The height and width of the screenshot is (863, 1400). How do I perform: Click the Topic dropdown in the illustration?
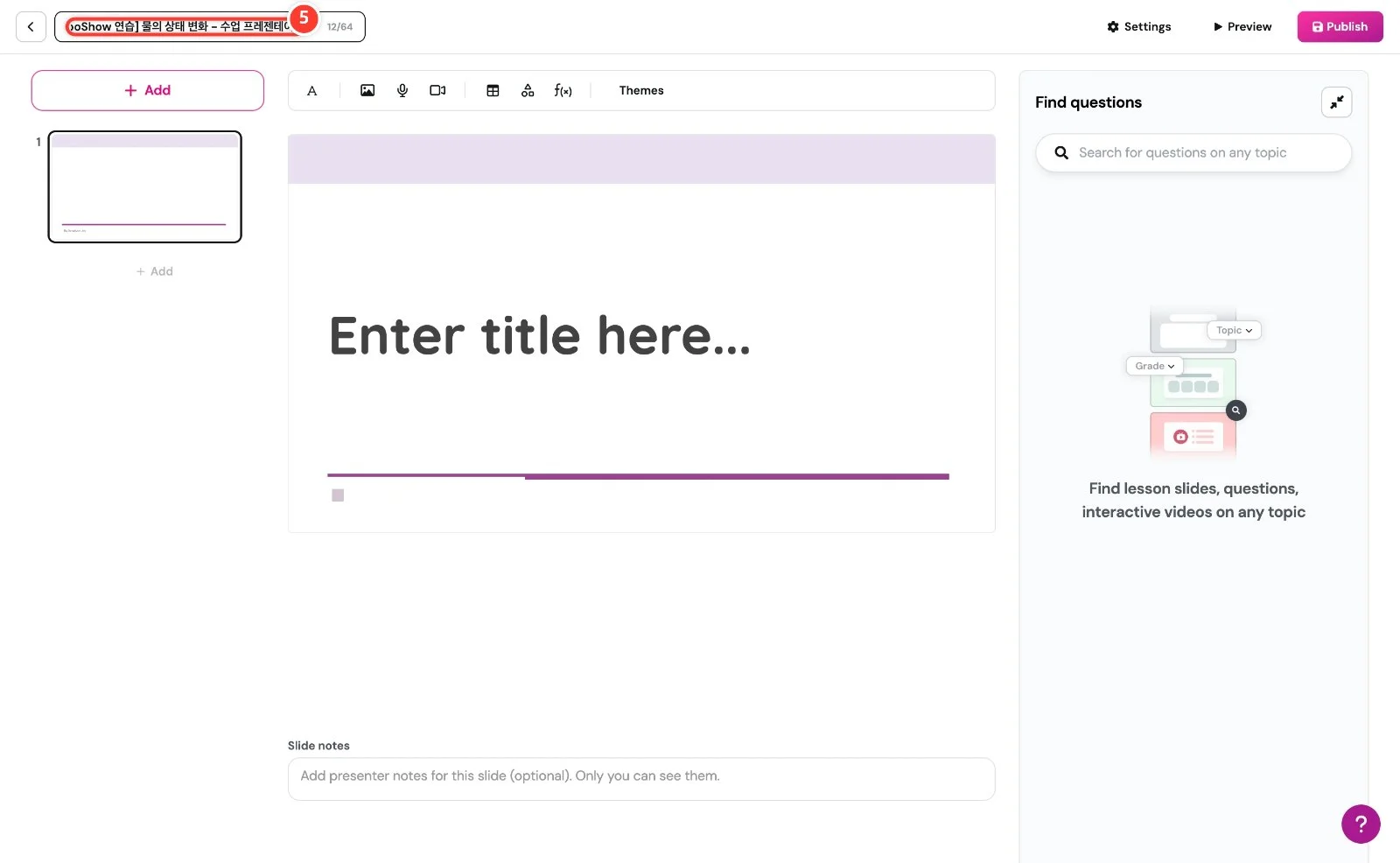(1234, 330)
